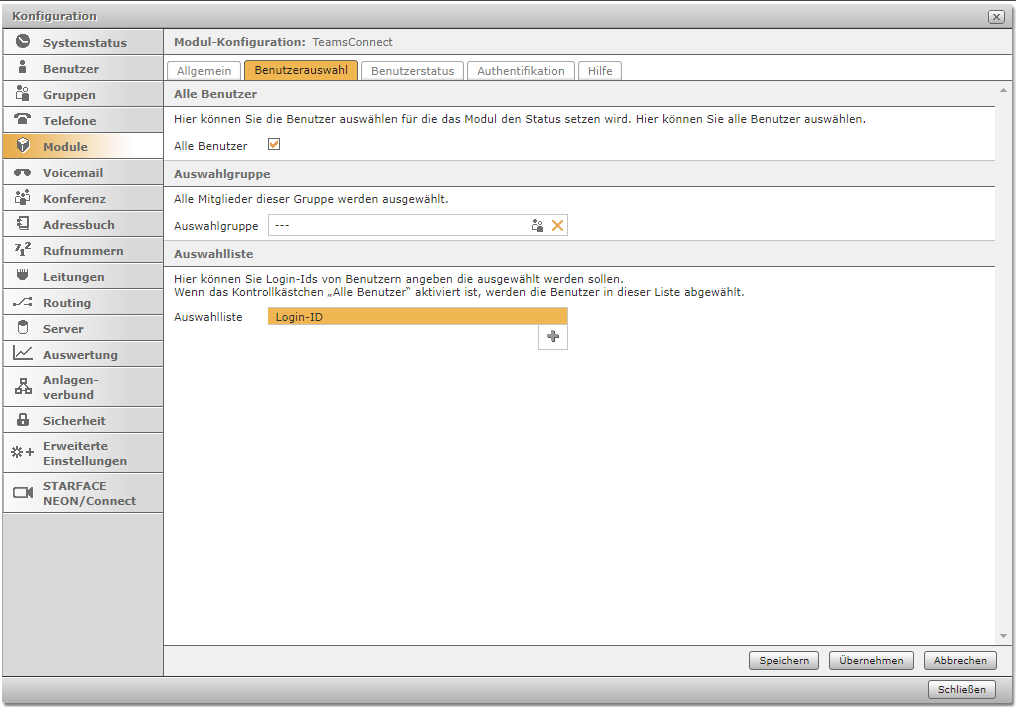Select the Voicemail icon in sidebar
This screenshot has height=707, width=1016.
click(x=23, y=172)
